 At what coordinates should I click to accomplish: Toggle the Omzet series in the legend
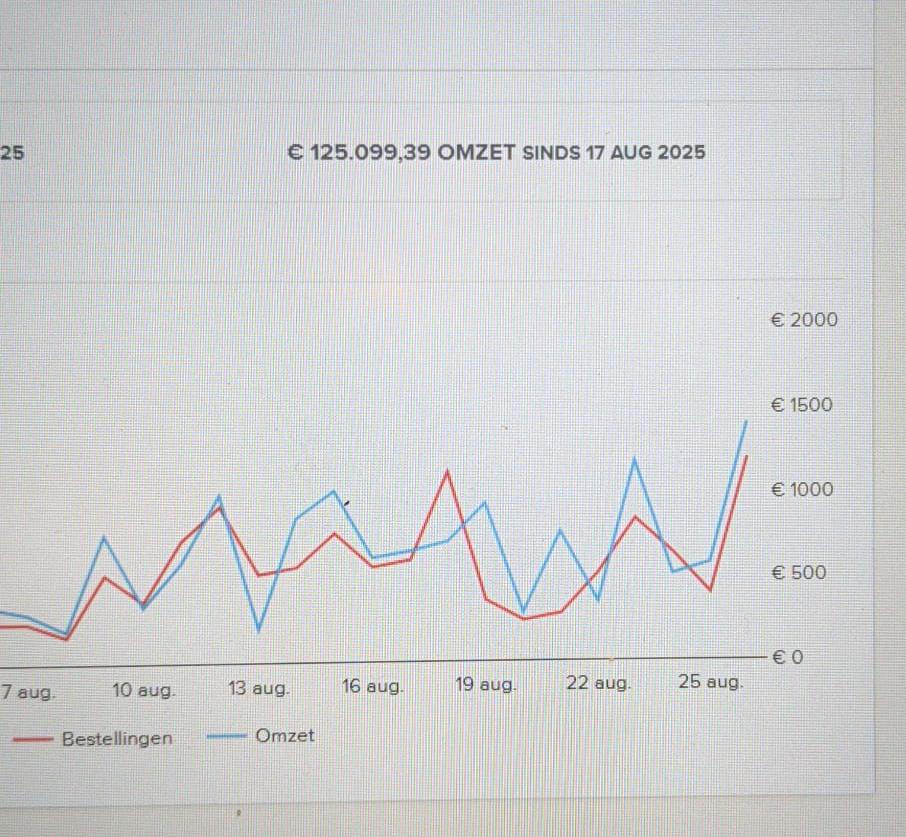[x=261, y=736]
